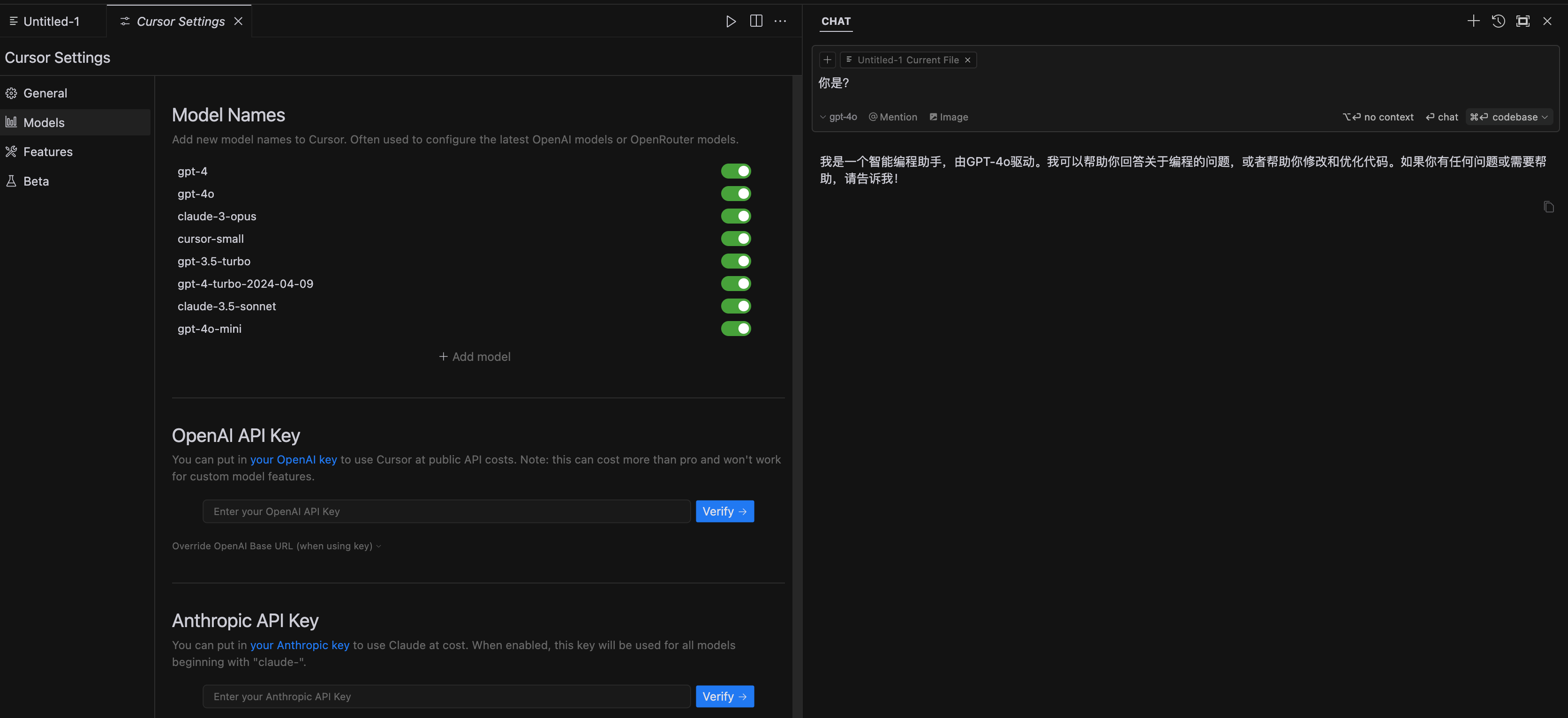This screenshot has height=718, width=1568.
Task: Click the gpt-4o-mini model name
Action: pyautogui.click(x=210, y=329)
